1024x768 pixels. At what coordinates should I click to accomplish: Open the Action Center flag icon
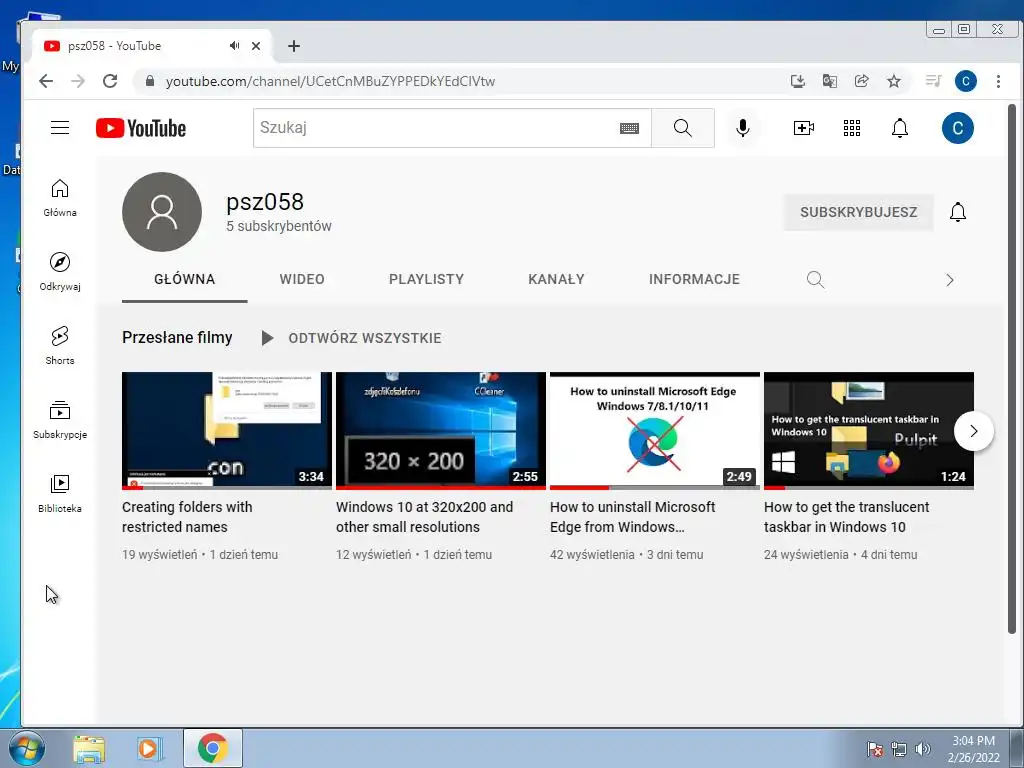(x=875, y=749)
